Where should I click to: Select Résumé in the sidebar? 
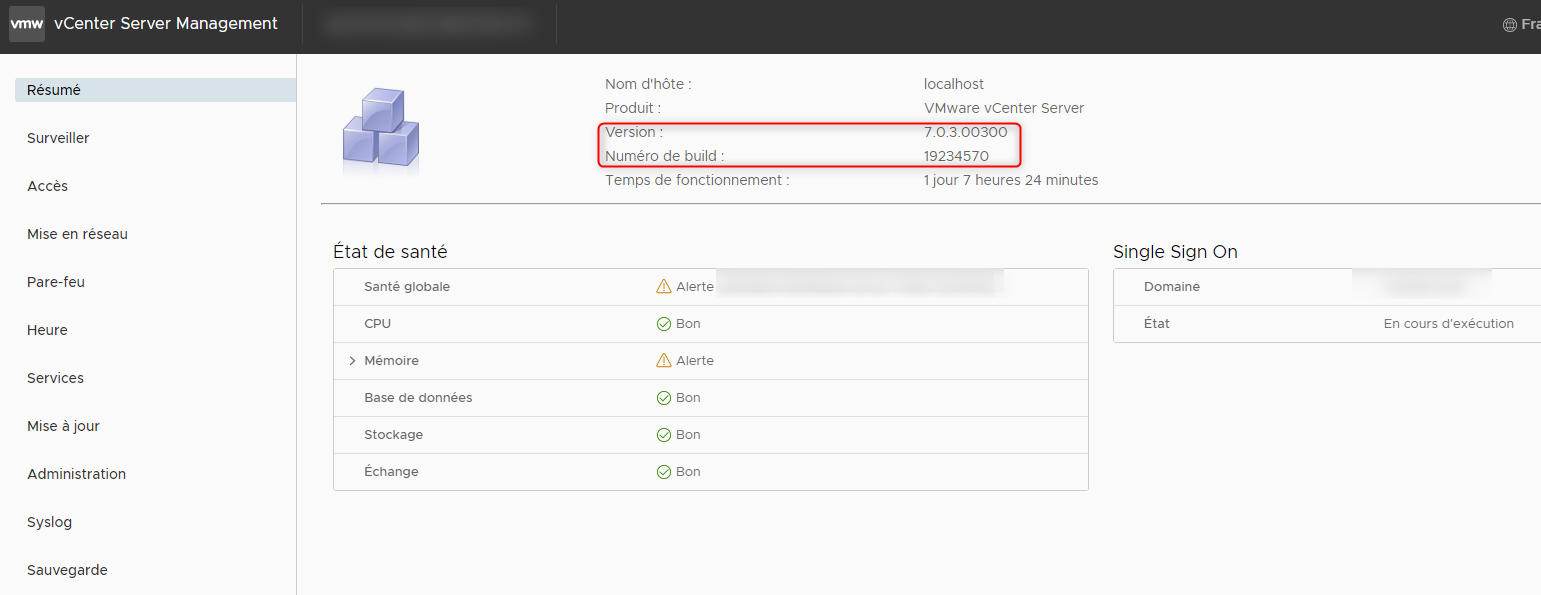point(155,90)
